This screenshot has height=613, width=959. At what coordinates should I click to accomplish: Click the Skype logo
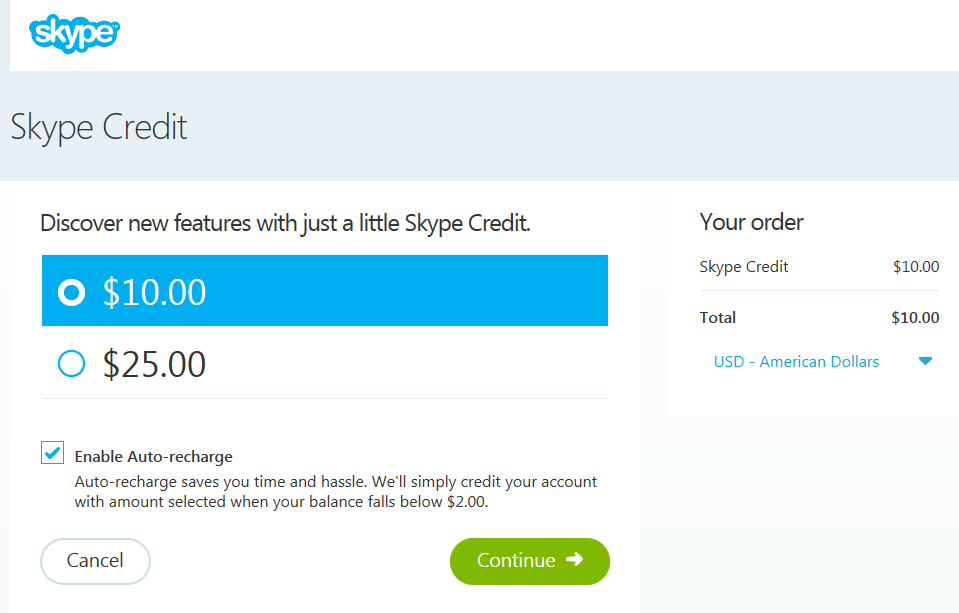pyautogui.click(x=74, y=34)
